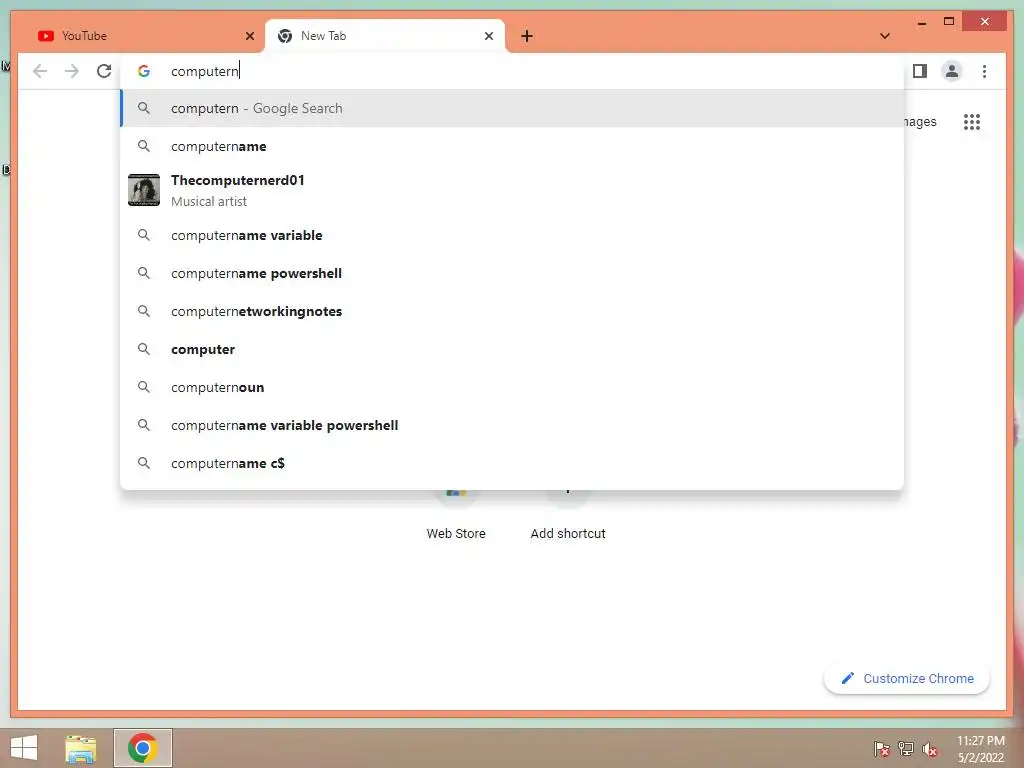This screenshot has height=768, width=1024.
Task: Open the side panel icon
Action: pos(920,71)
